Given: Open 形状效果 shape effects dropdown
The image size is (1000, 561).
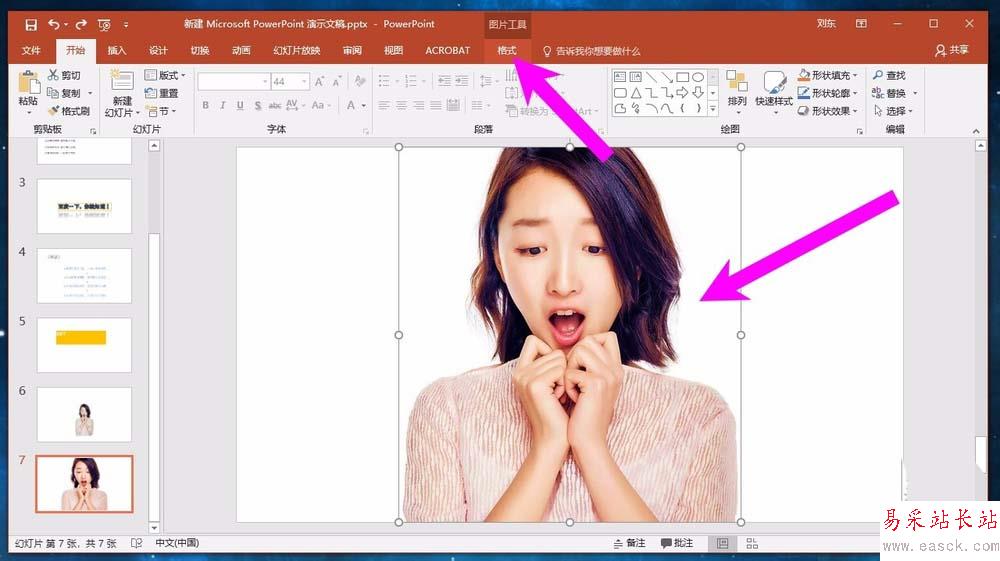Looking at the screenshot, I should click(x=827, y=111).
